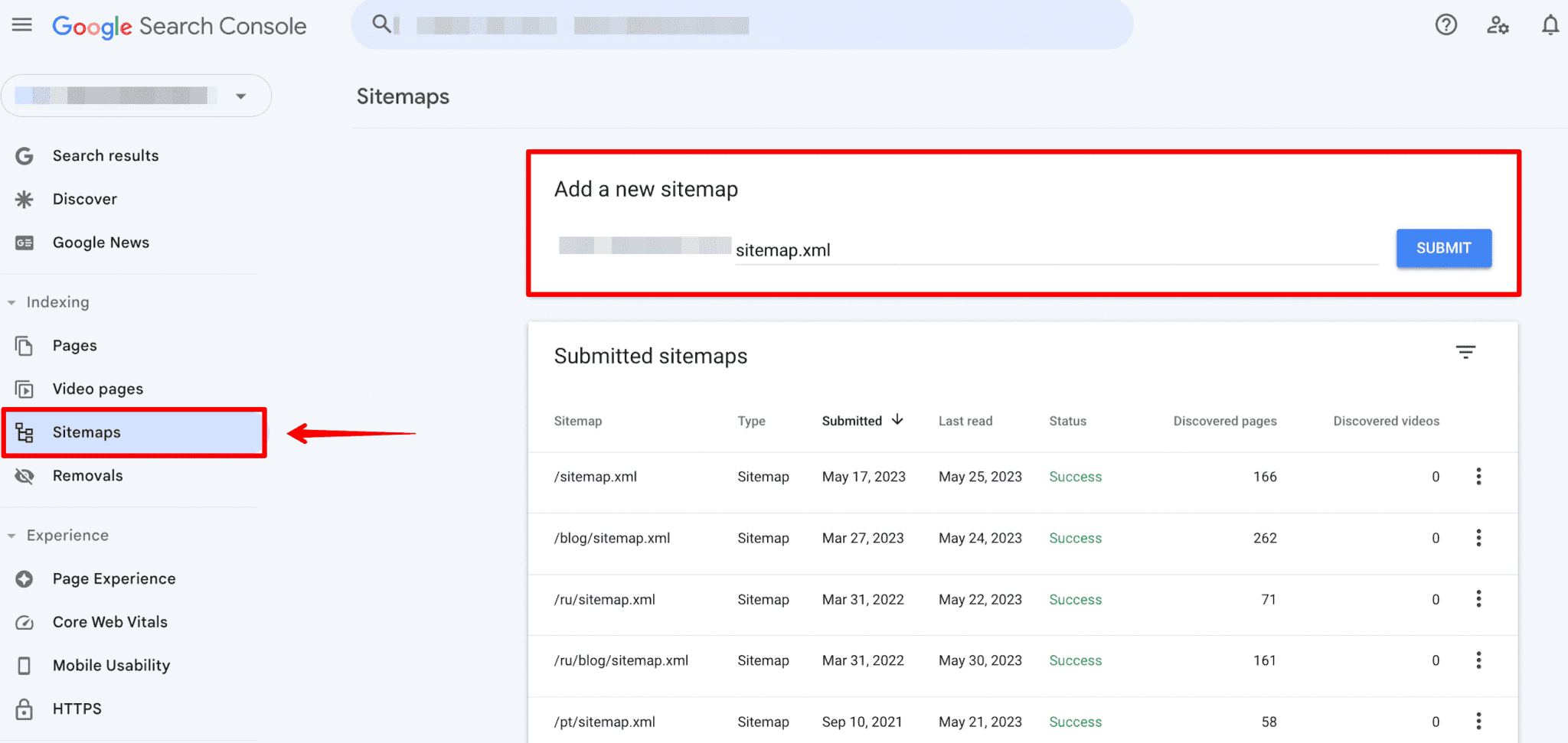Open the hamburger main menu

(22, 25)
